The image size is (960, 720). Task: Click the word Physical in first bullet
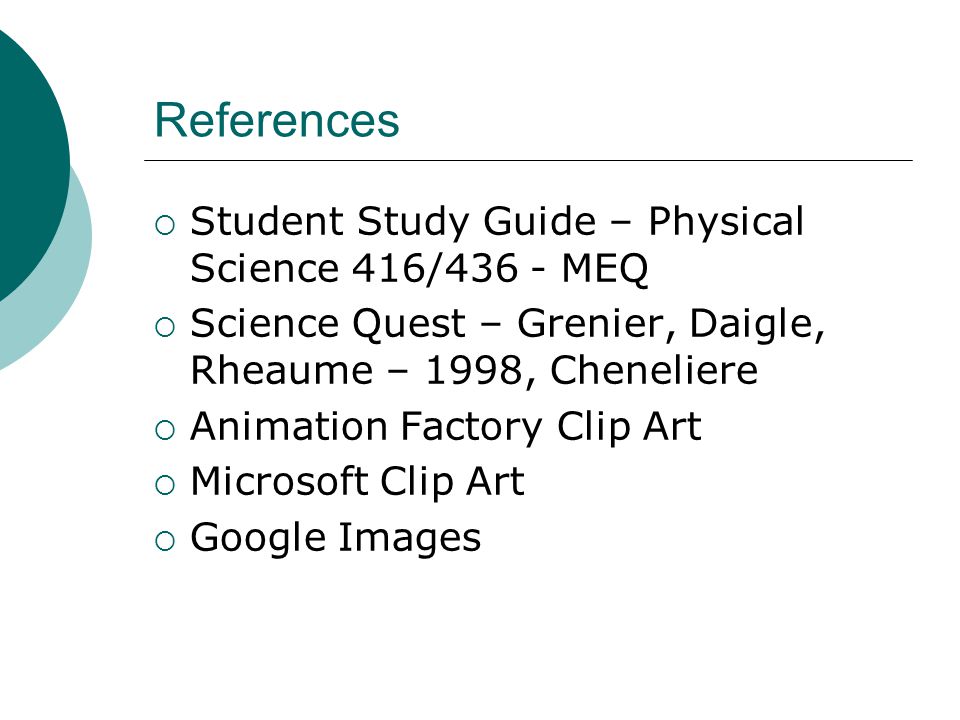726,222
